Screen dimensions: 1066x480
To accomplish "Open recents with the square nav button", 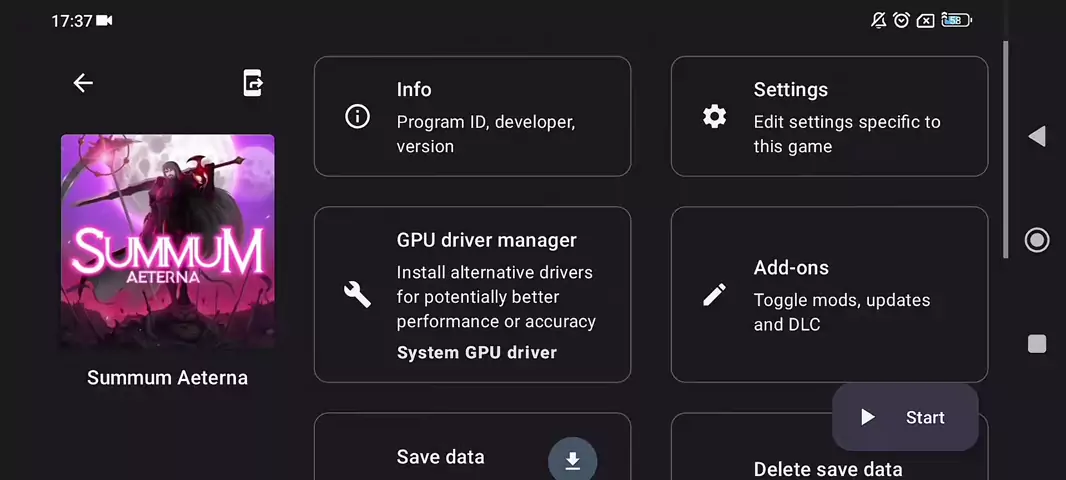I will coord(1037,344).
